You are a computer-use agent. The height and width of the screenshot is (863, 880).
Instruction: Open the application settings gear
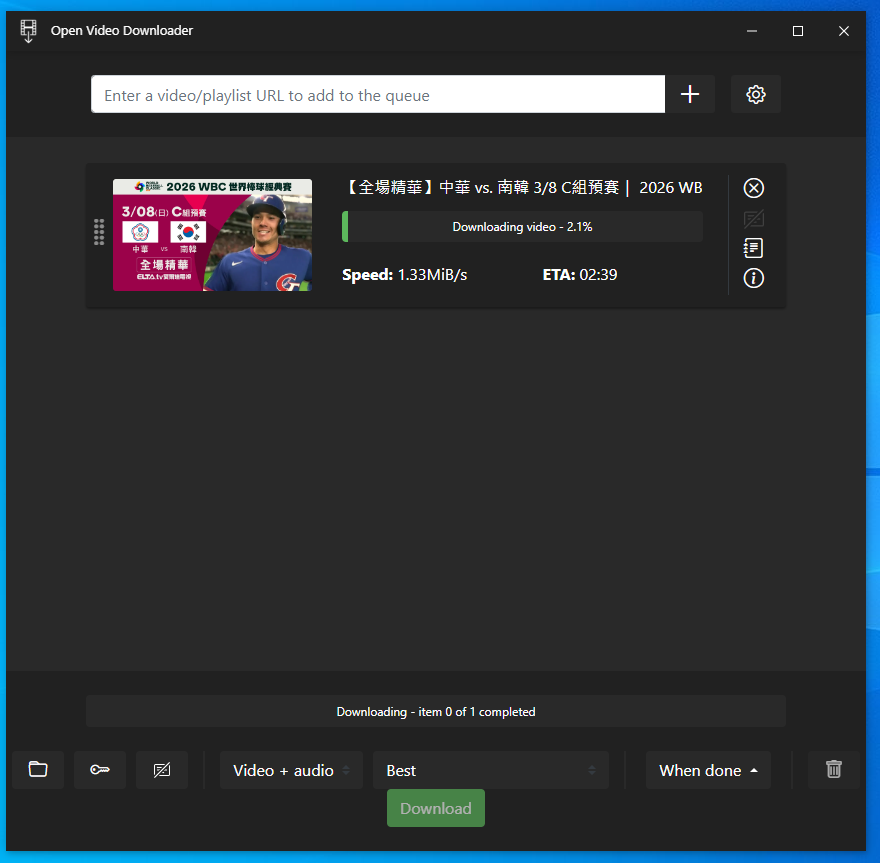(755, 93)
